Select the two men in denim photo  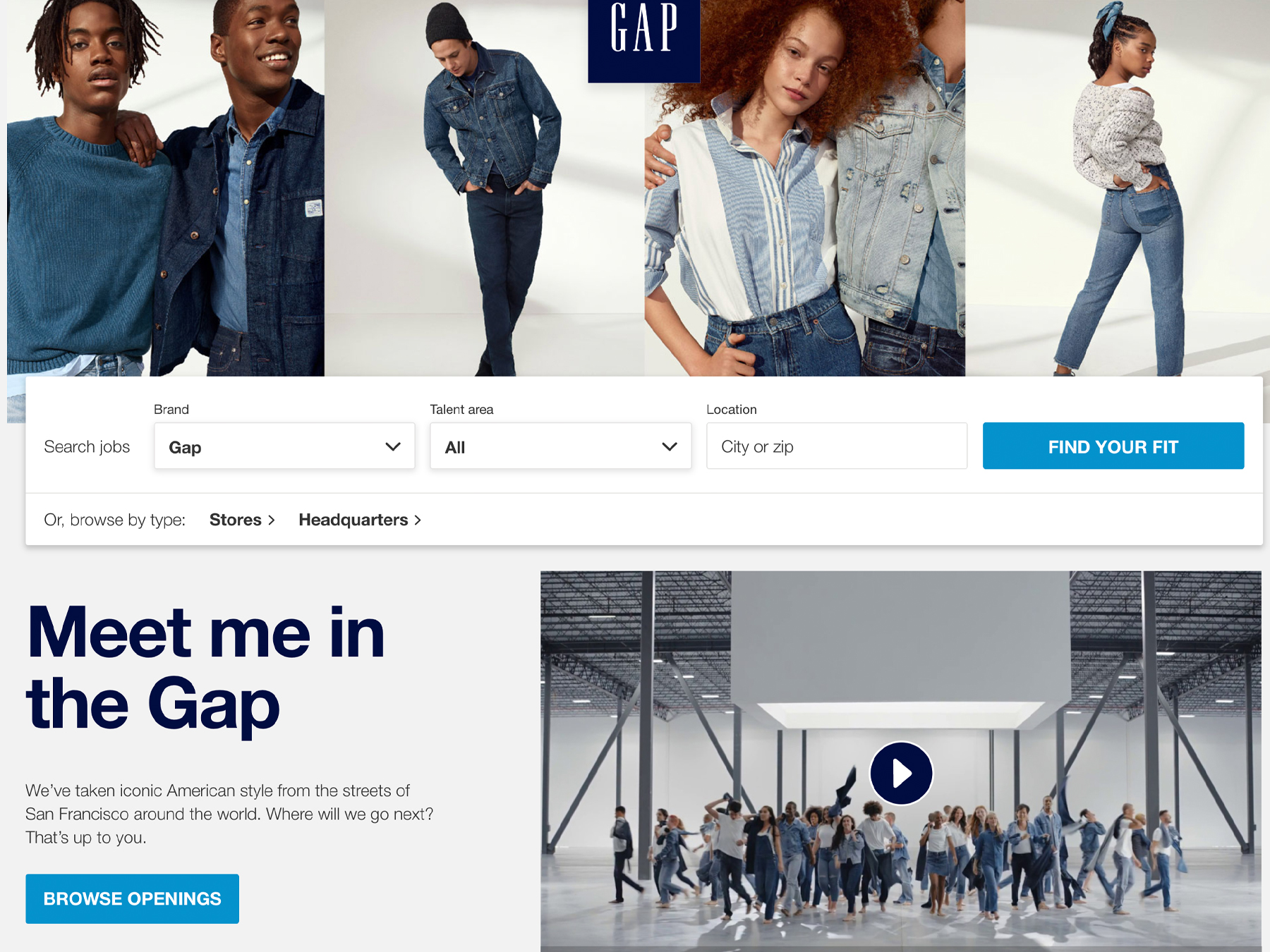click(x=166, y=188)
